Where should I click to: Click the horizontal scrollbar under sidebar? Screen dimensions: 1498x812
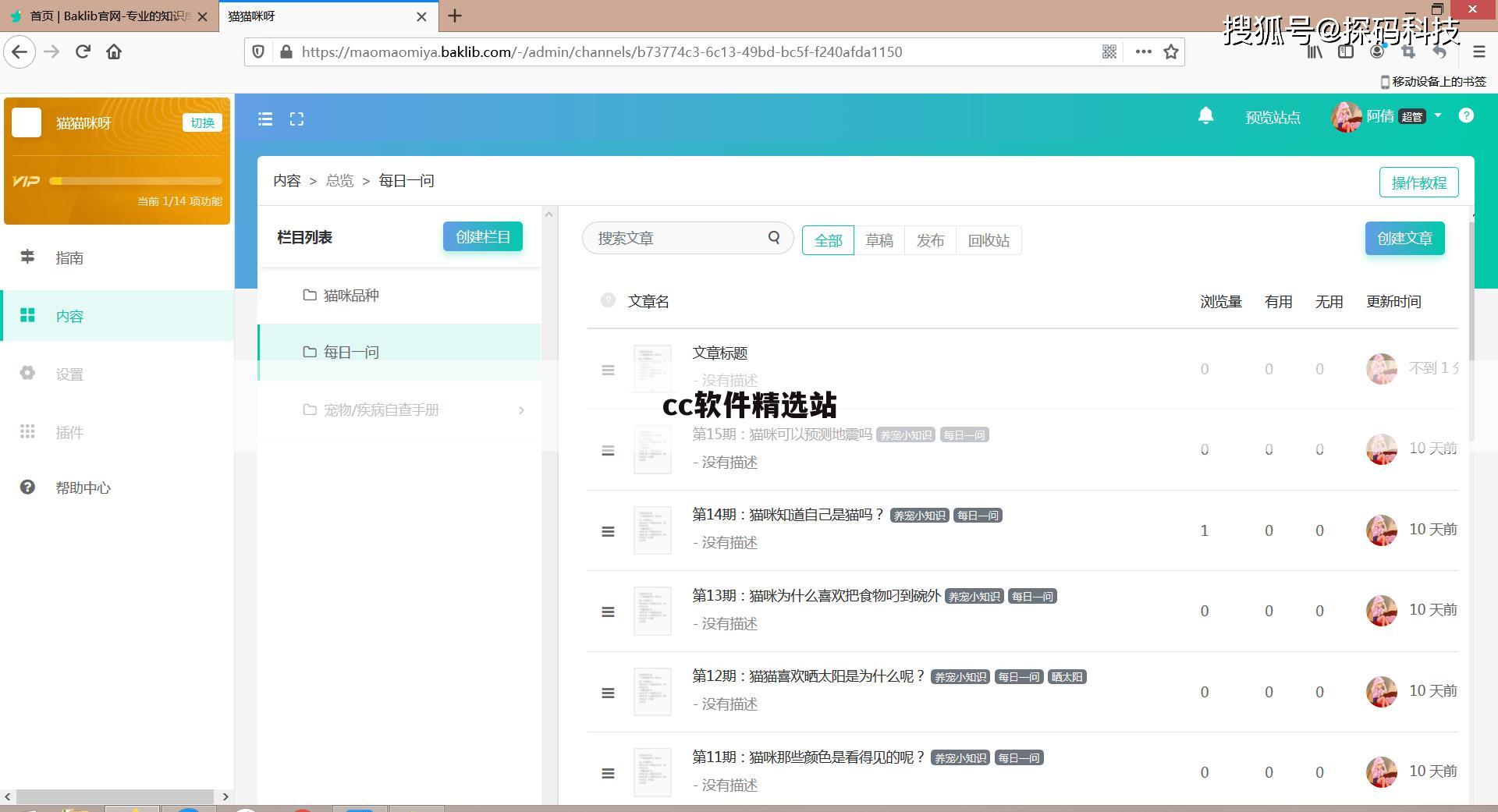click(x=115, y=796)
